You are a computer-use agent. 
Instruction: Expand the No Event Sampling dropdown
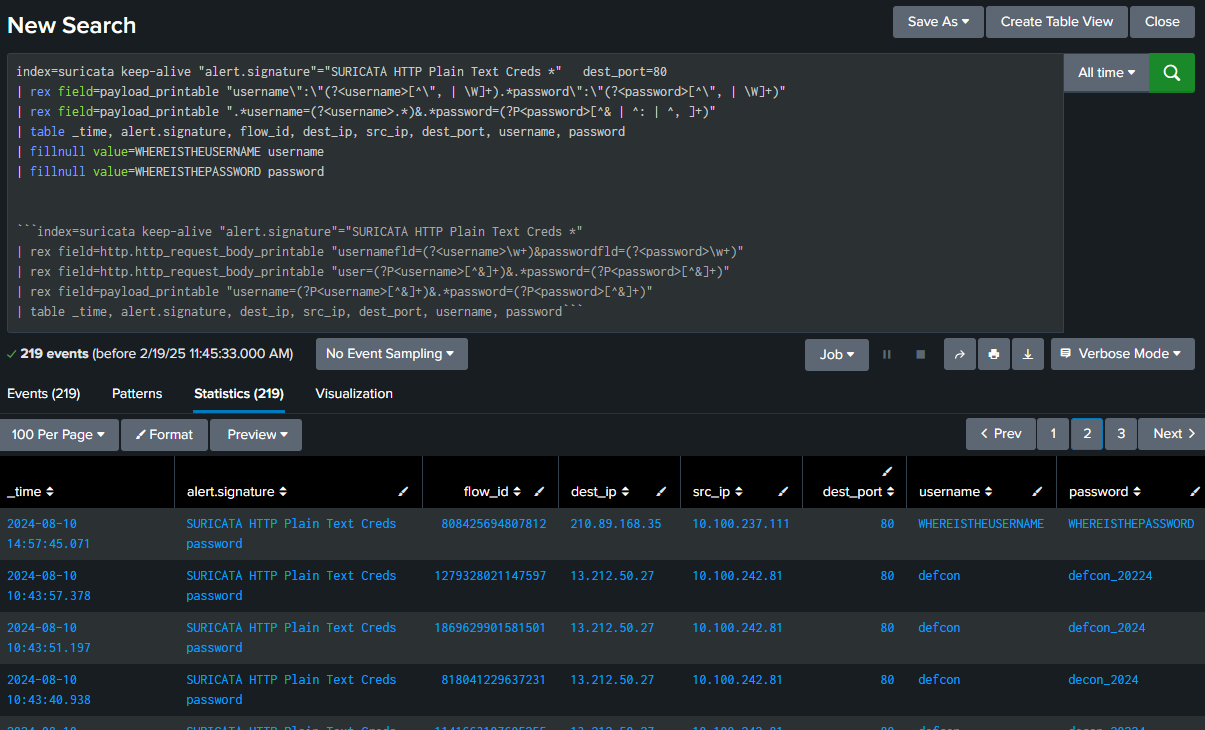tap(391, 354)
